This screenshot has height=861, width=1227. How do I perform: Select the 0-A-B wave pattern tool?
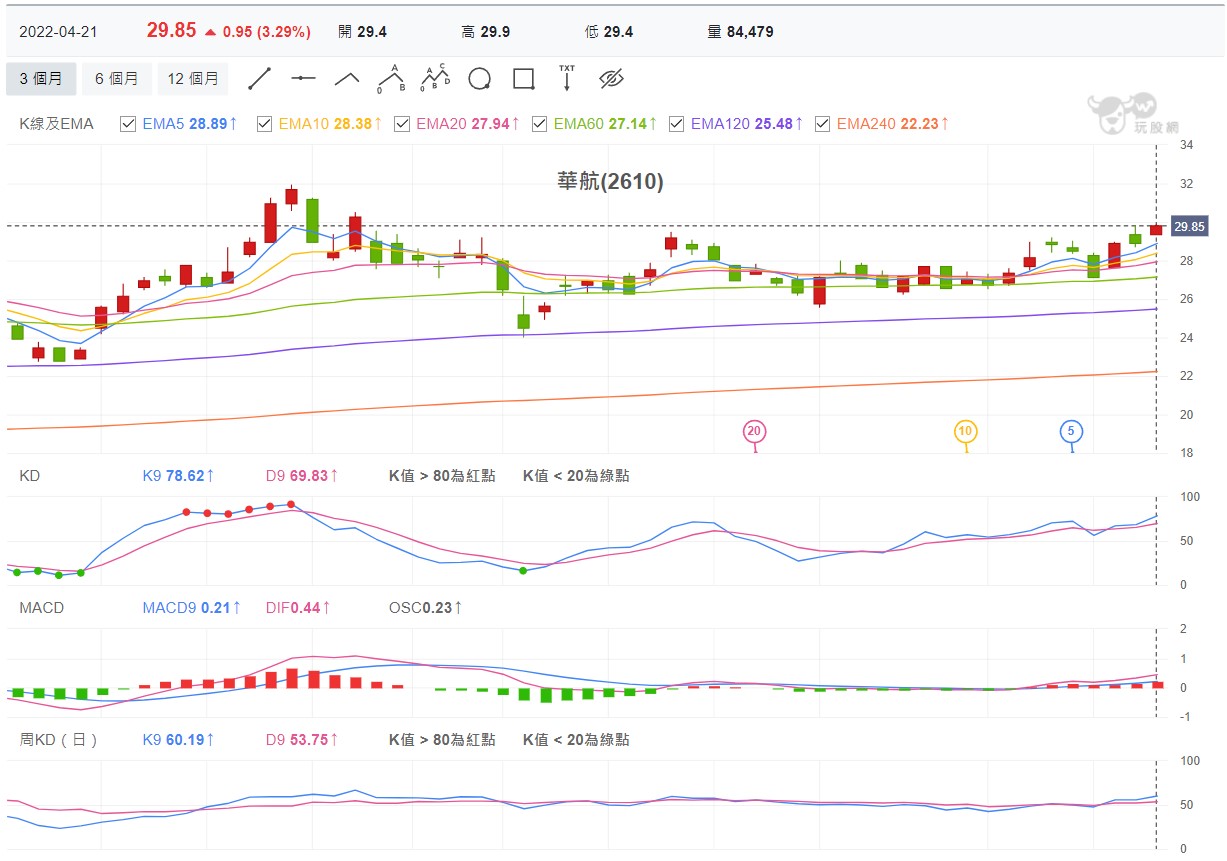(390, 78)
